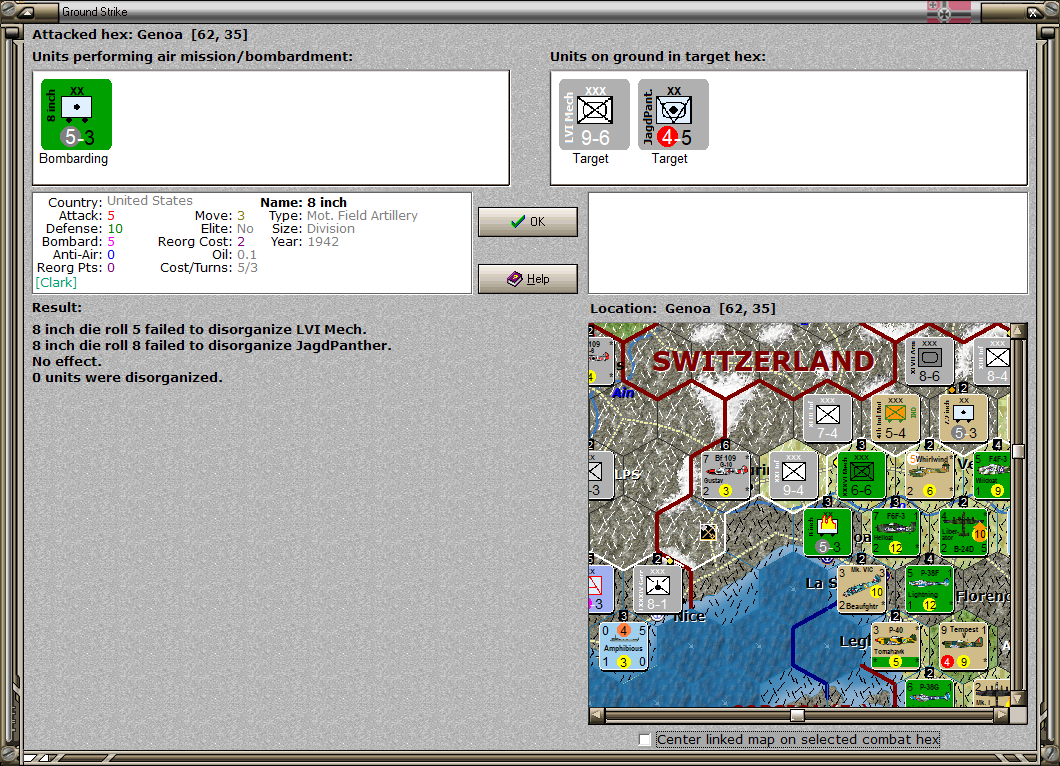Select the Tempest V aircraft counter
This screenshot has width=1060, height=766.
(963, 646)
